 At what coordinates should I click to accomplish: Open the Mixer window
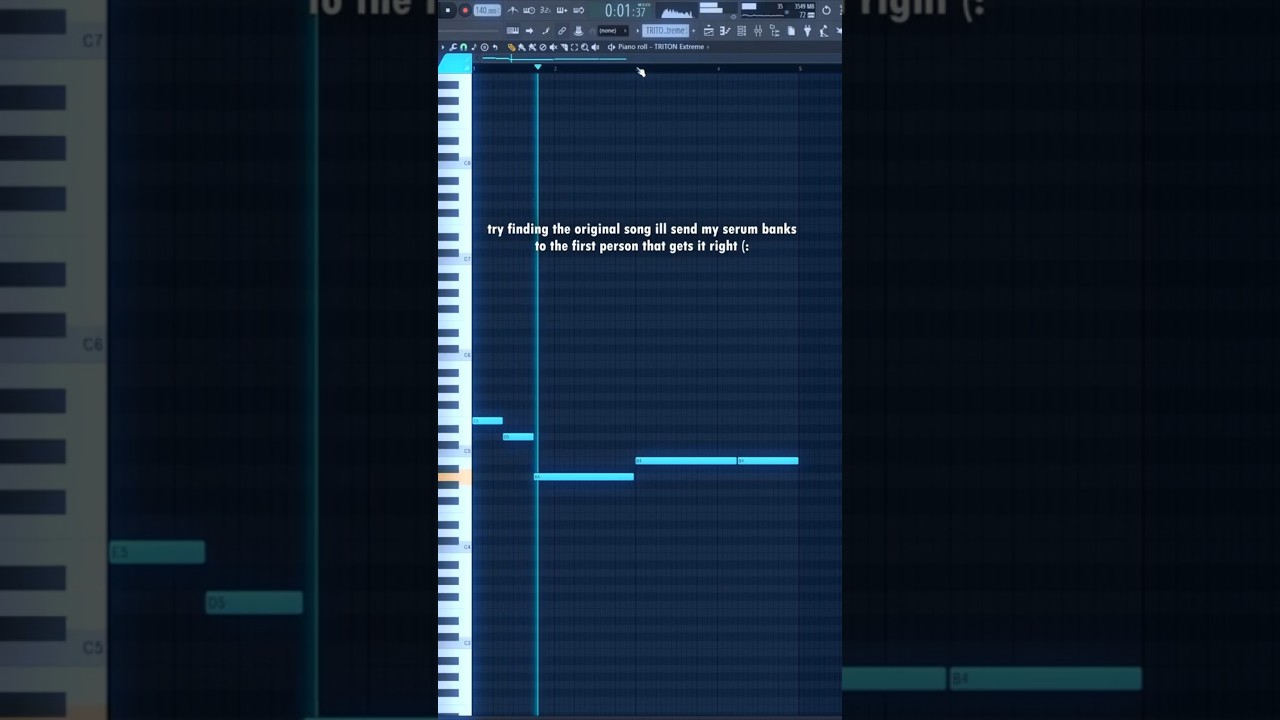click(x=758, y=31)
